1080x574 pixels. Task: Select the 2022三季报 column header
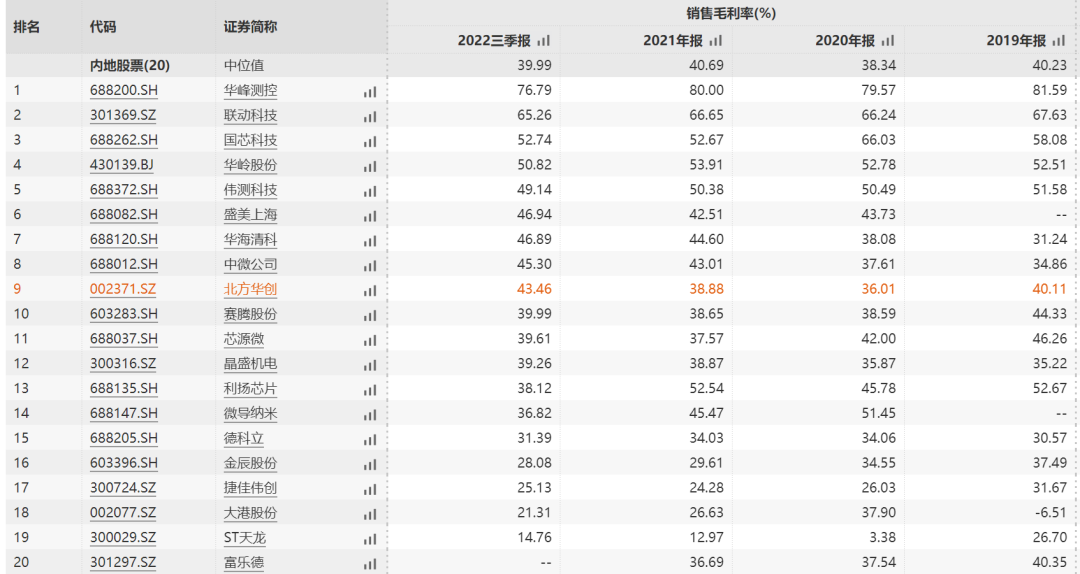[x=495, y=41]
